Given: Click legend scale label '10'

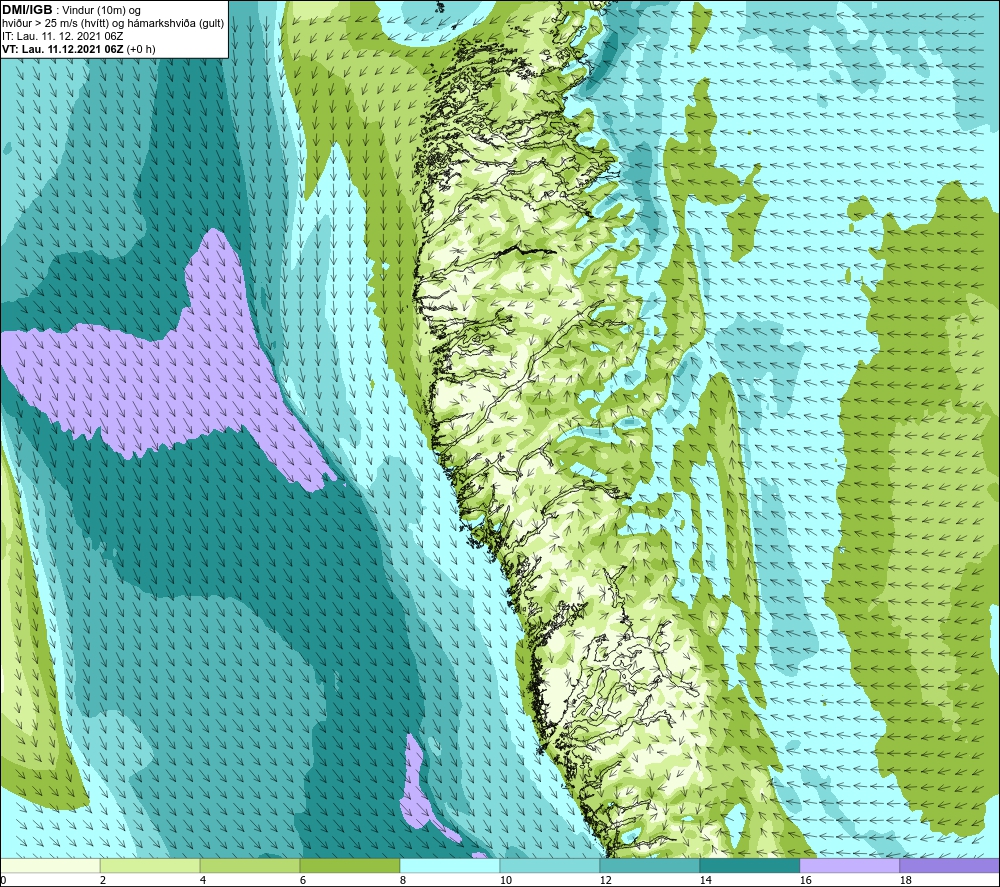Looking at the screenshot, I should point(506,881).
